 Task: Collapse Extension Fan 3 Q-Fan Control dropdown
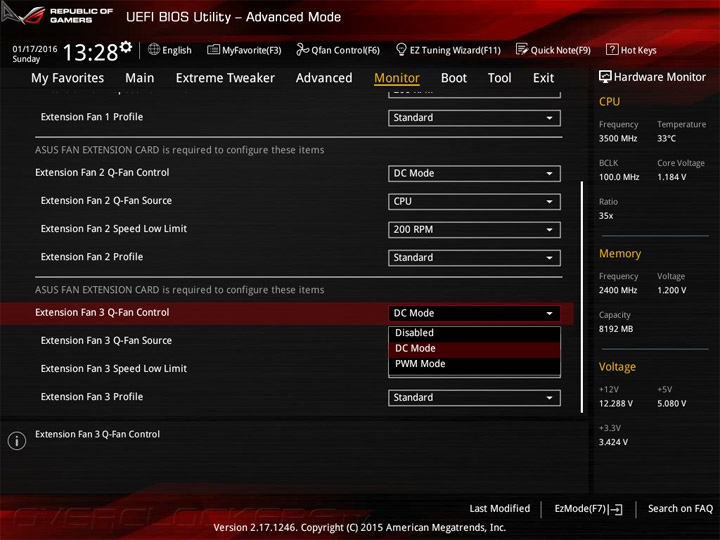(474, 313)
